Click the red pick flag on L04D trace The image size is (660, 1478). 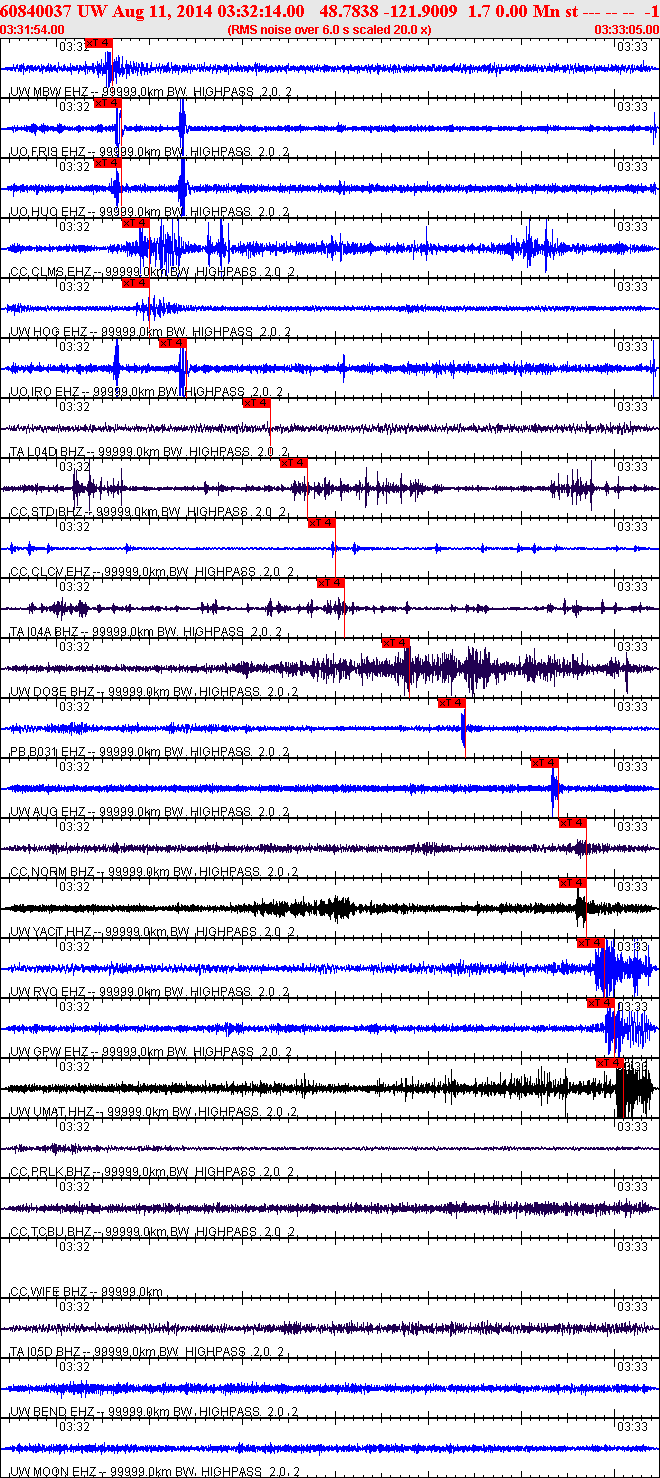point(257,403)
